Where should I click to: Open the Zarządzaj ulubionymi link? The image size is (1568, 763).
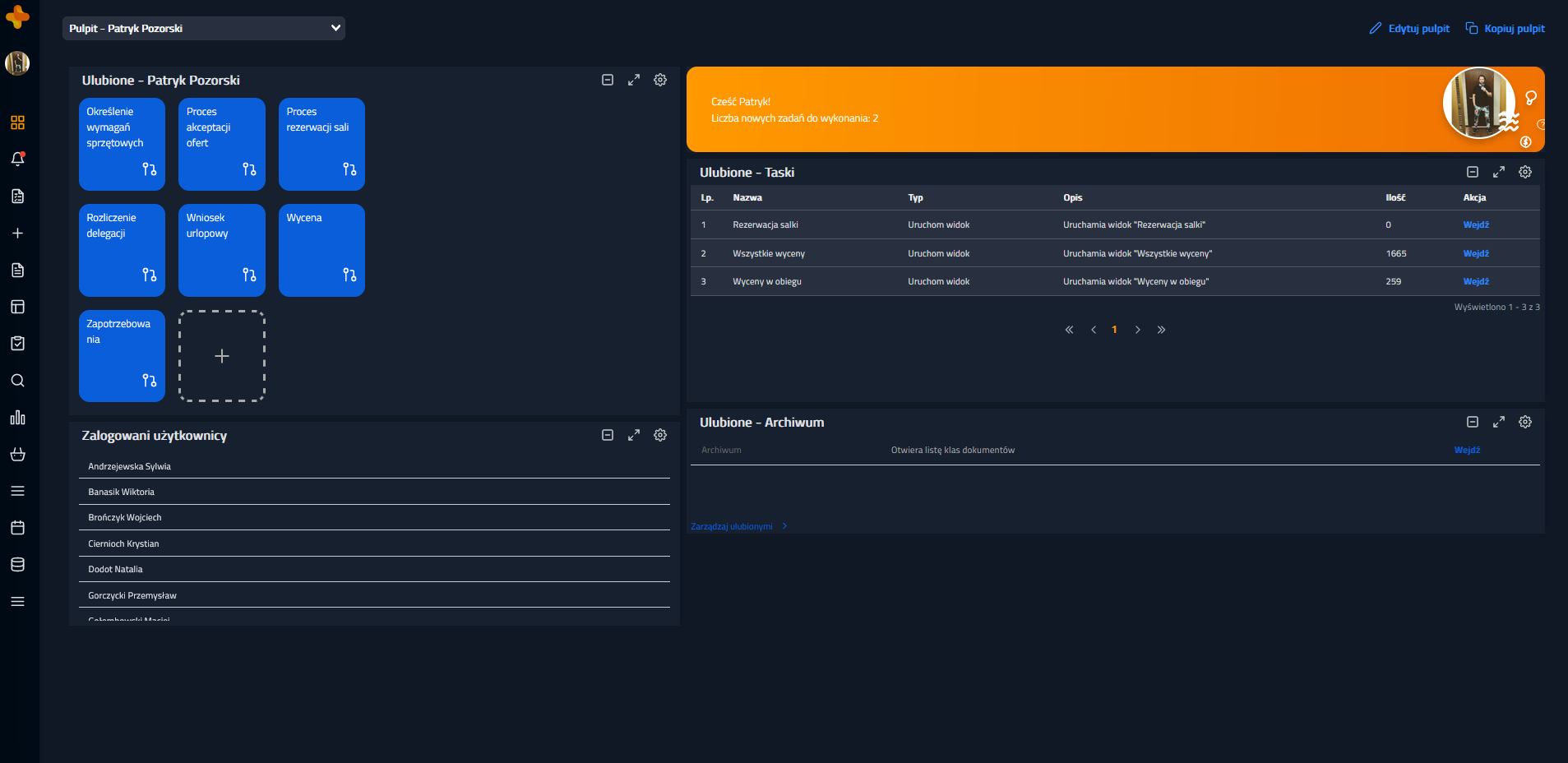[x=738, y=526]
